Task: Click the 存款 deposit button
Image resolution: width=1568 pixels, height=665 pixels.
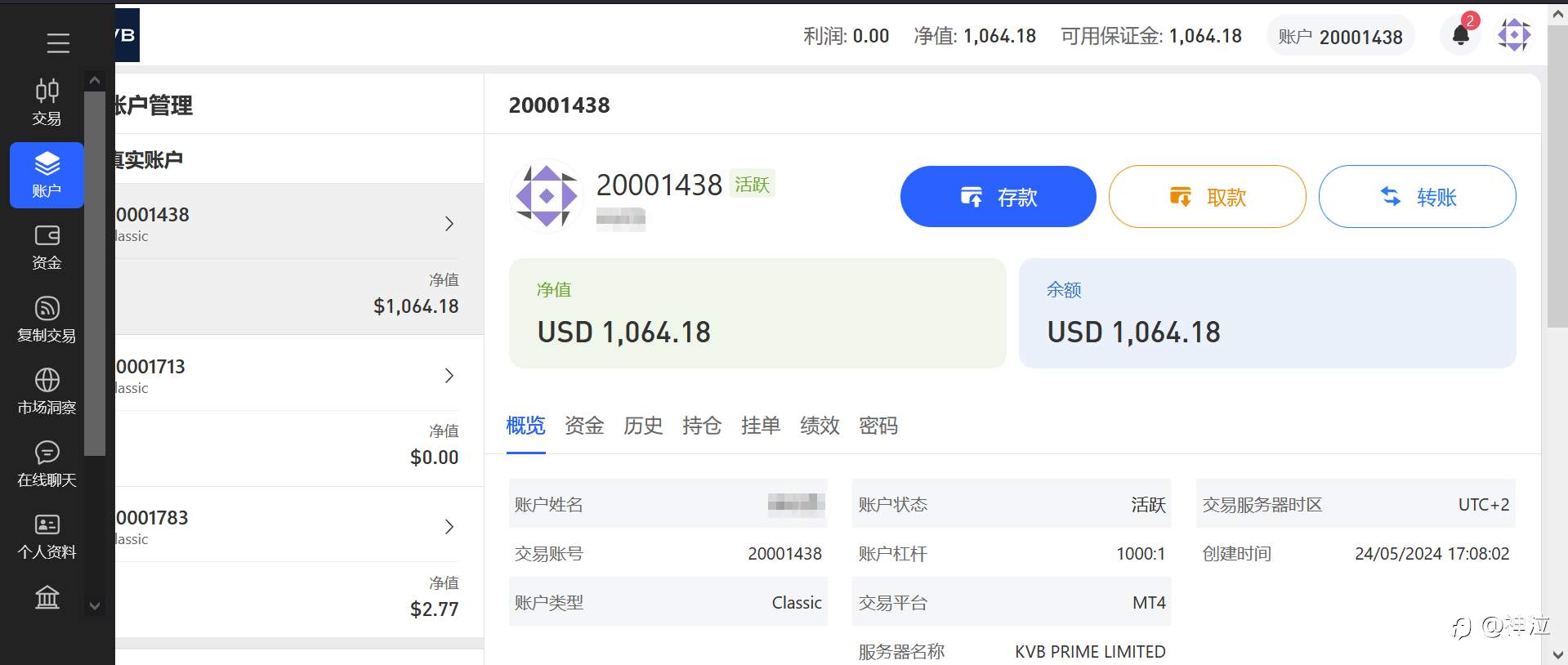Action: coord(998,196)
